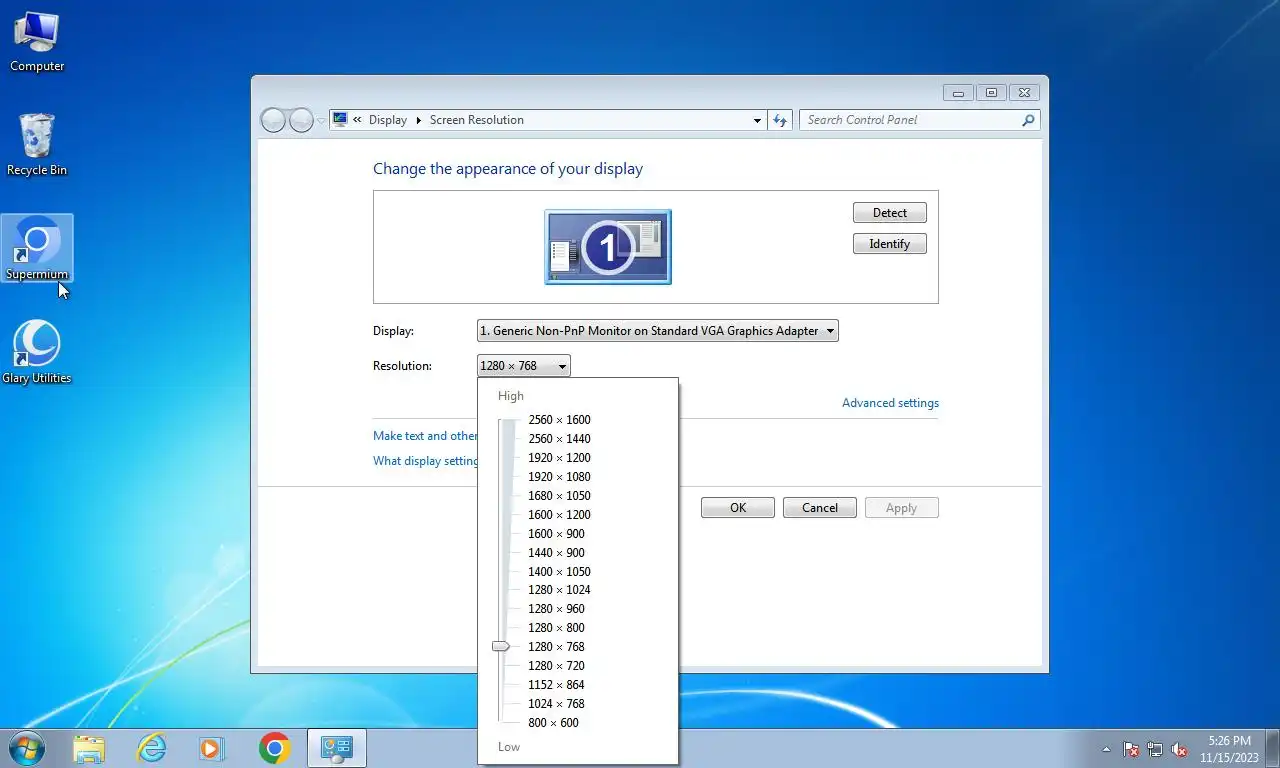Select monitor 1 thumbnail
Viewport: 1280px width, 768px height.
pyautogui.click(x=608, y=247)
